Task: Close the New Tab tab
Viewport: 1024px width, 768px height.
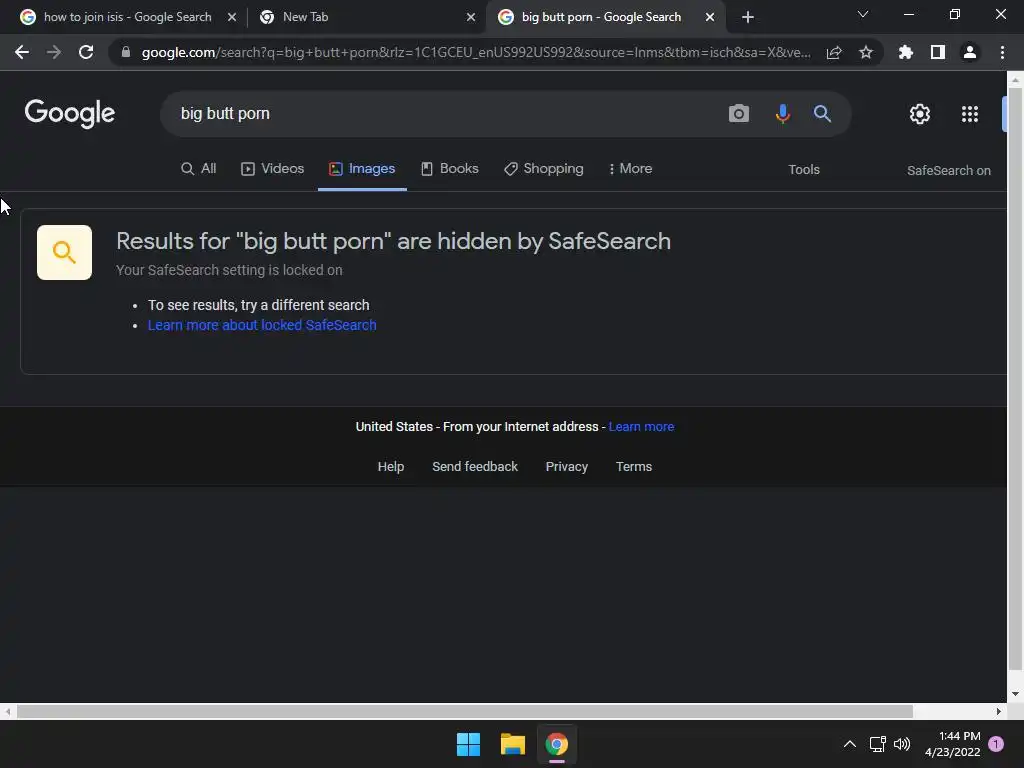Action: [x=471, y=17]
